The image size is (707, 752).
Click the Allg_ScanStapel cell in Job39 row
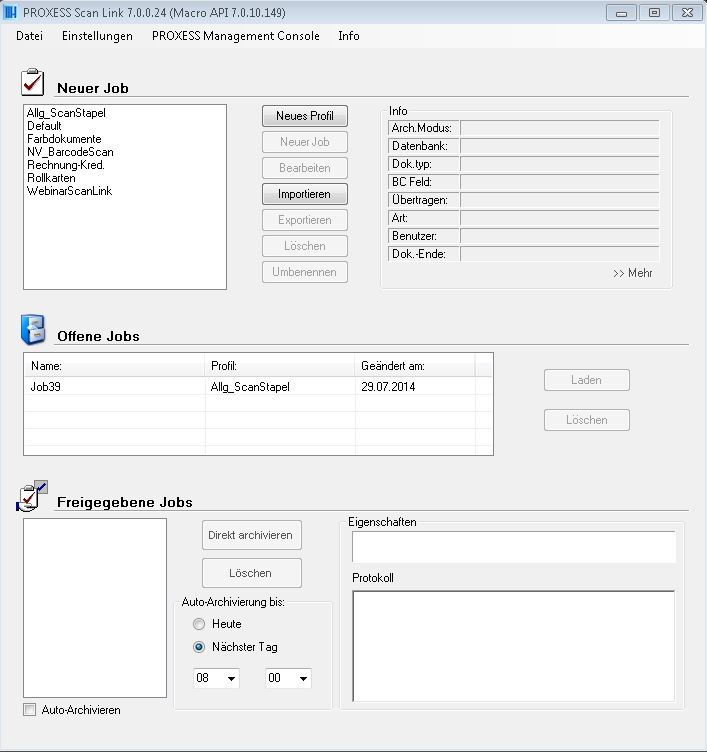(250, 387)
